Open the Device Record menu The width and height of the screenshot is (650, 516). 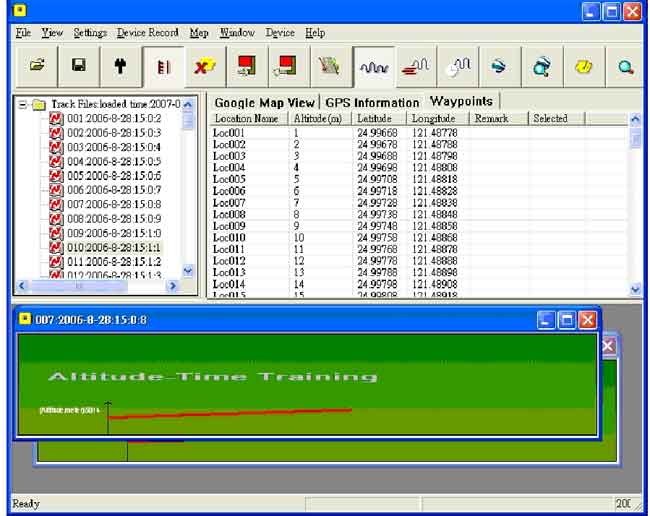147,33
